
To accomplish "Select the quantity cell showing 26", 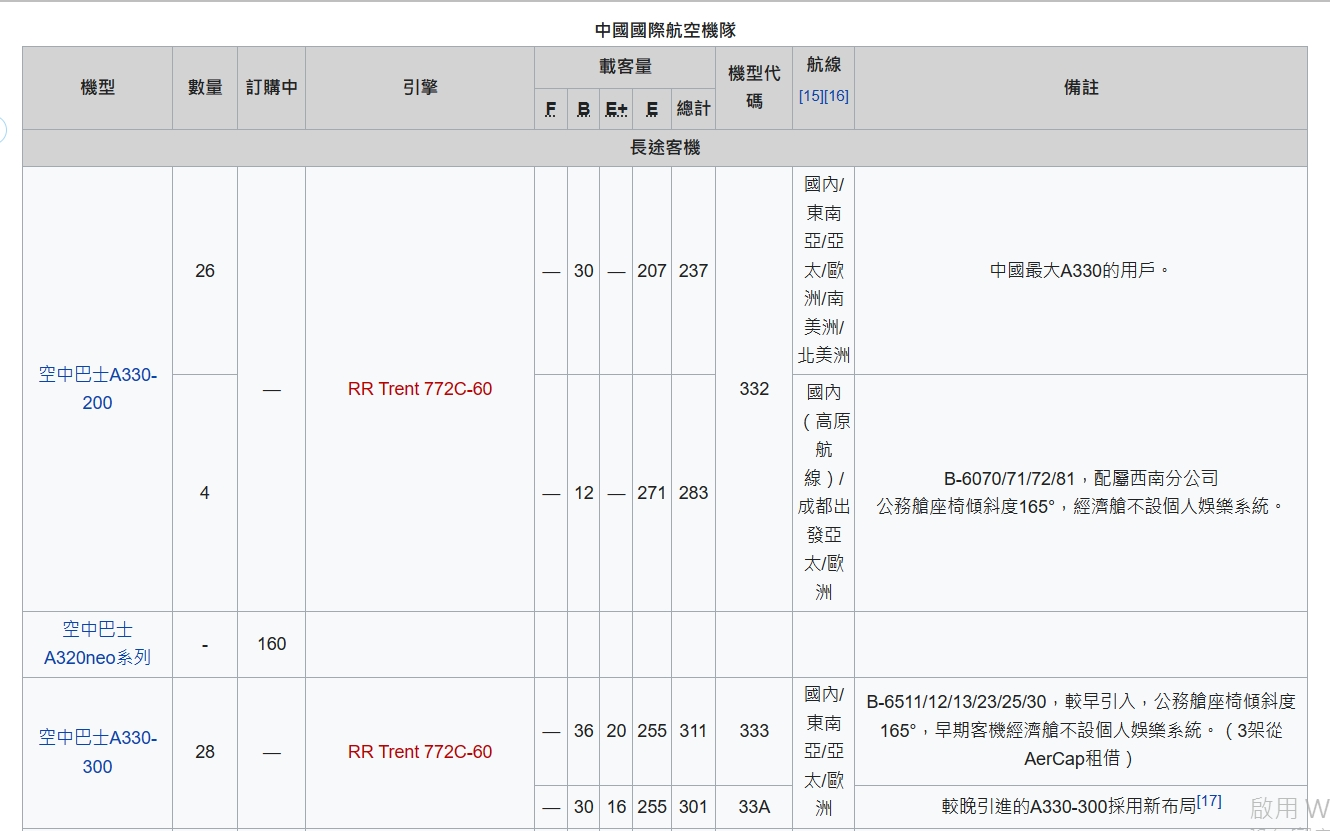I will 205,271.
